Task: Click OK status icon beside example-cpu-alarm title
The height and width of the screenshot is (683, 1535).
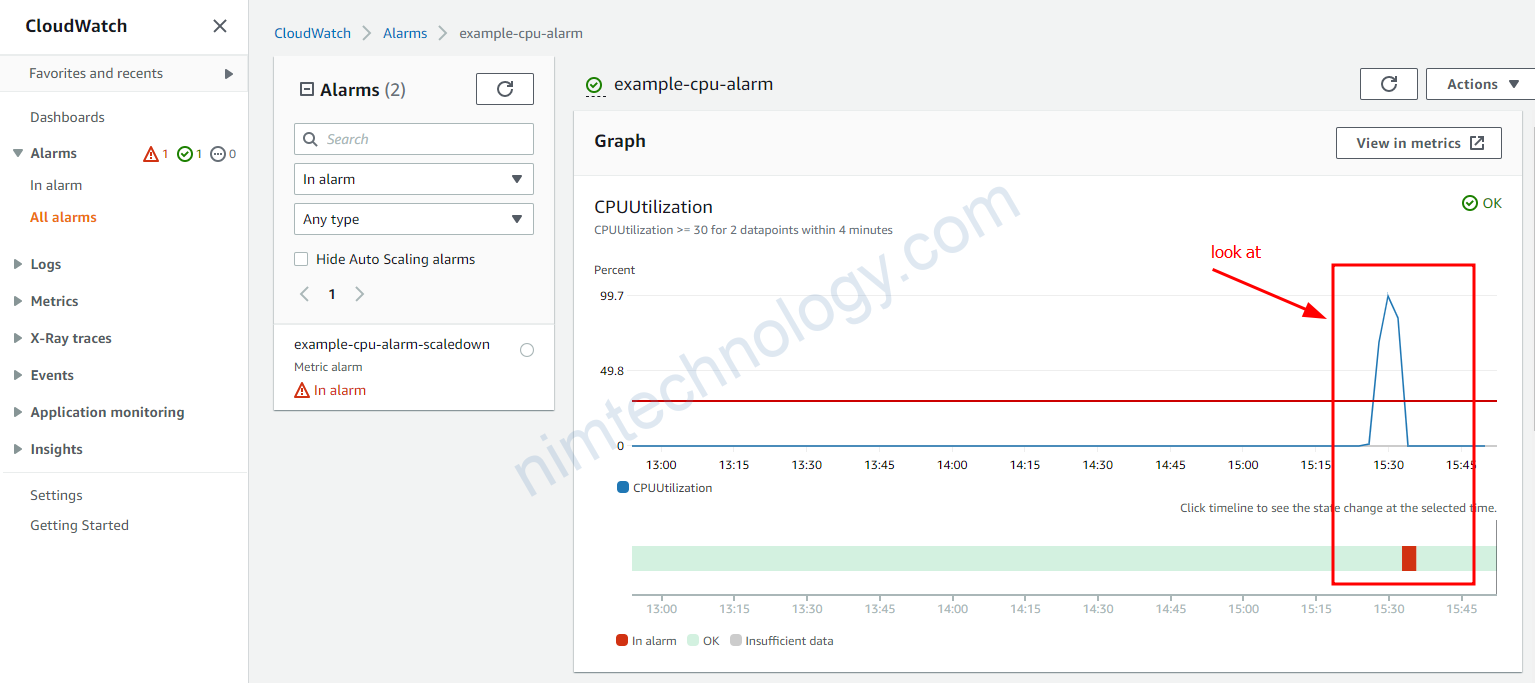Action: 594,85
